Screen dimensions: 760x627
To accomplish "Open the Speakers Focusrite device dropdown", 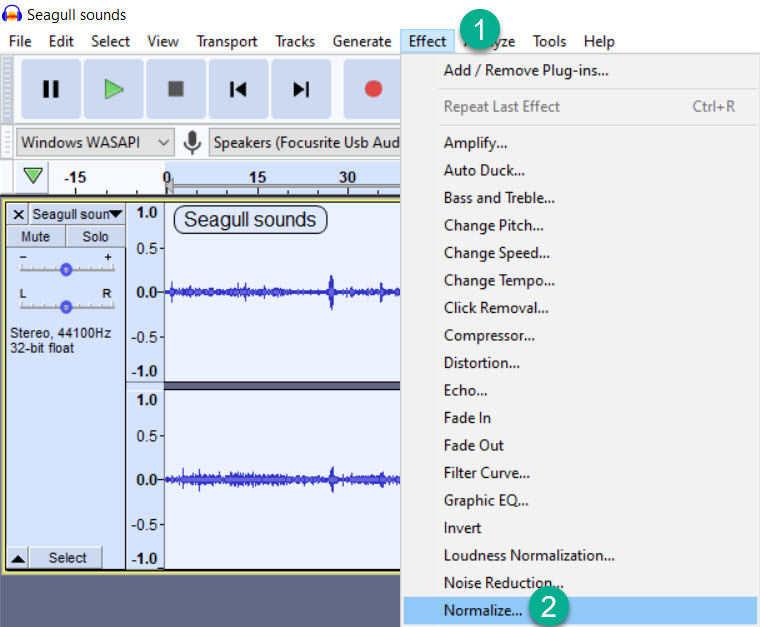I will pos(305,142).
